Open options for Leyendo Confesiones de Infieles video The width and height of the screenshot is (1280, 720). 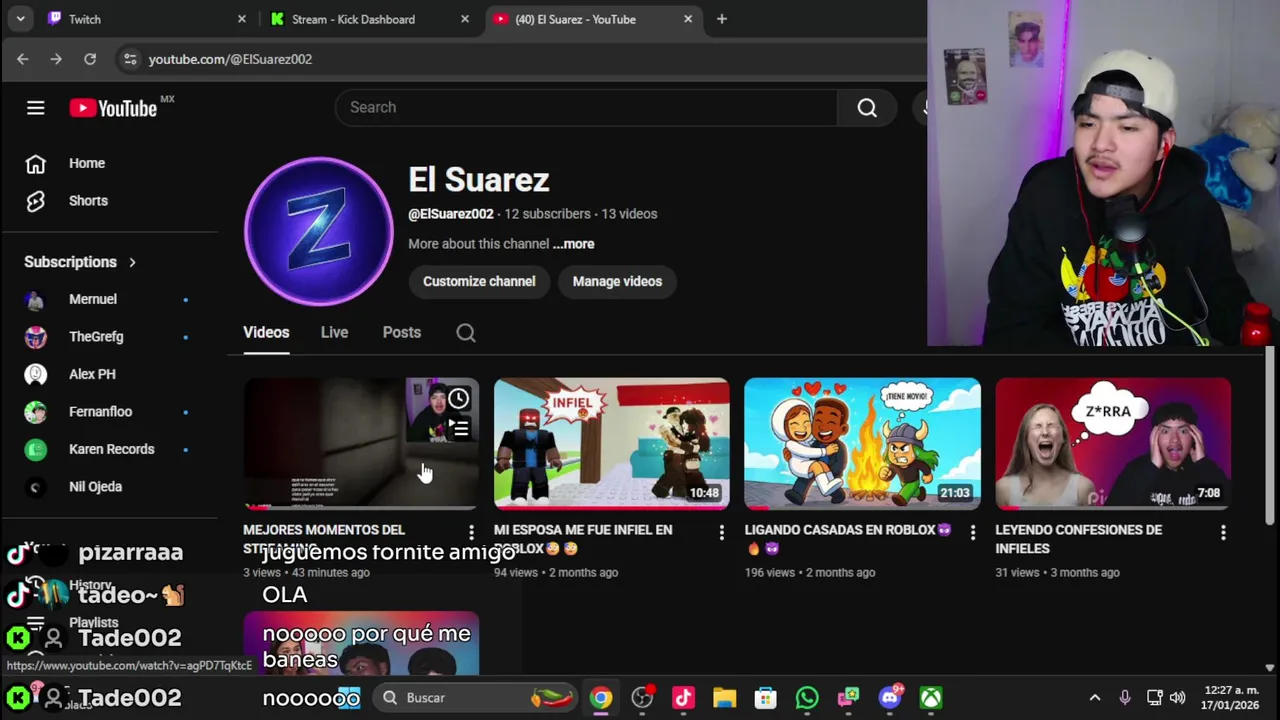[1223, 533]
